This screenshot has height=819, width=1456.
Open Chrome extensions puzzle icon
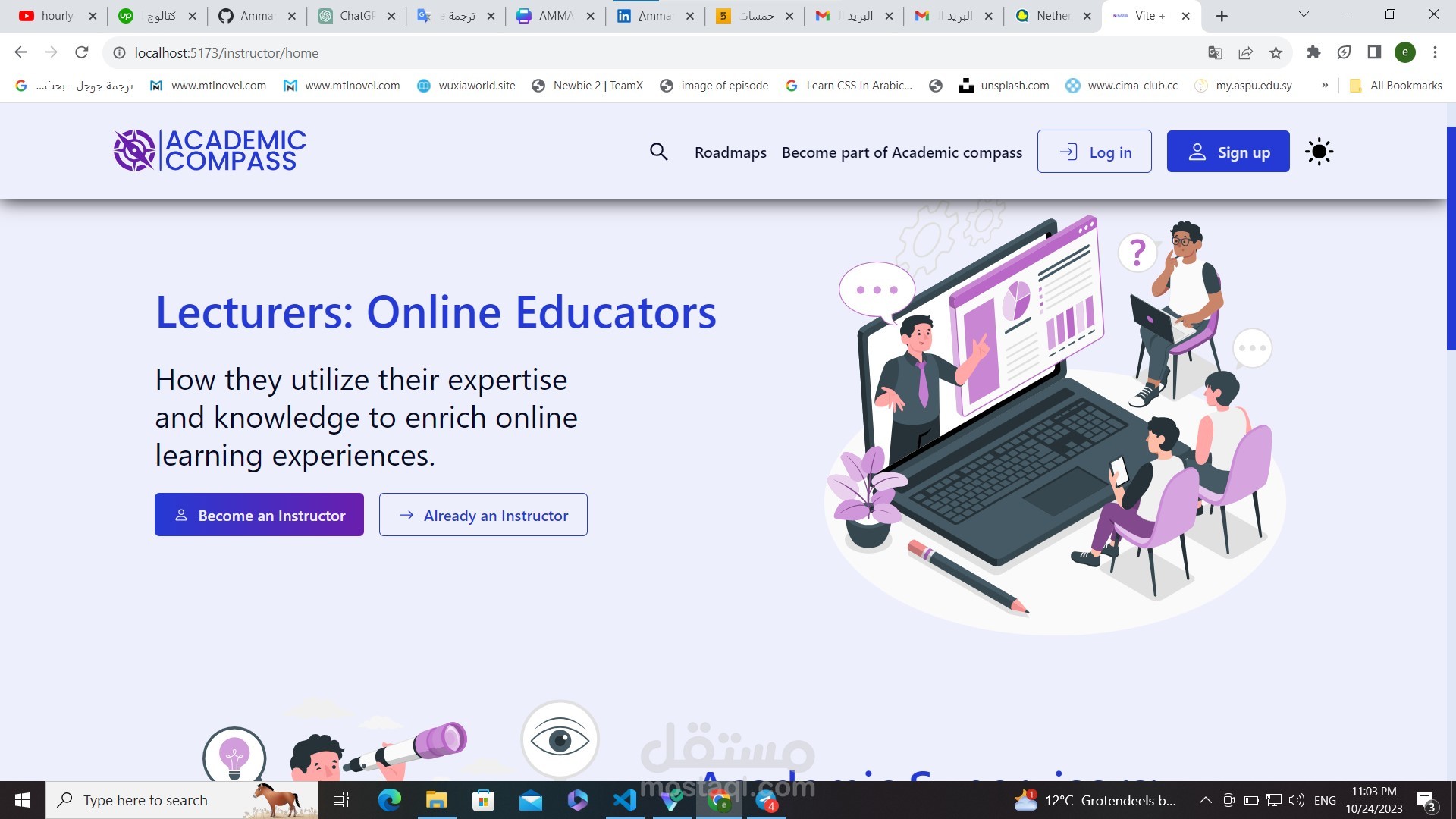coord(1313,52)
